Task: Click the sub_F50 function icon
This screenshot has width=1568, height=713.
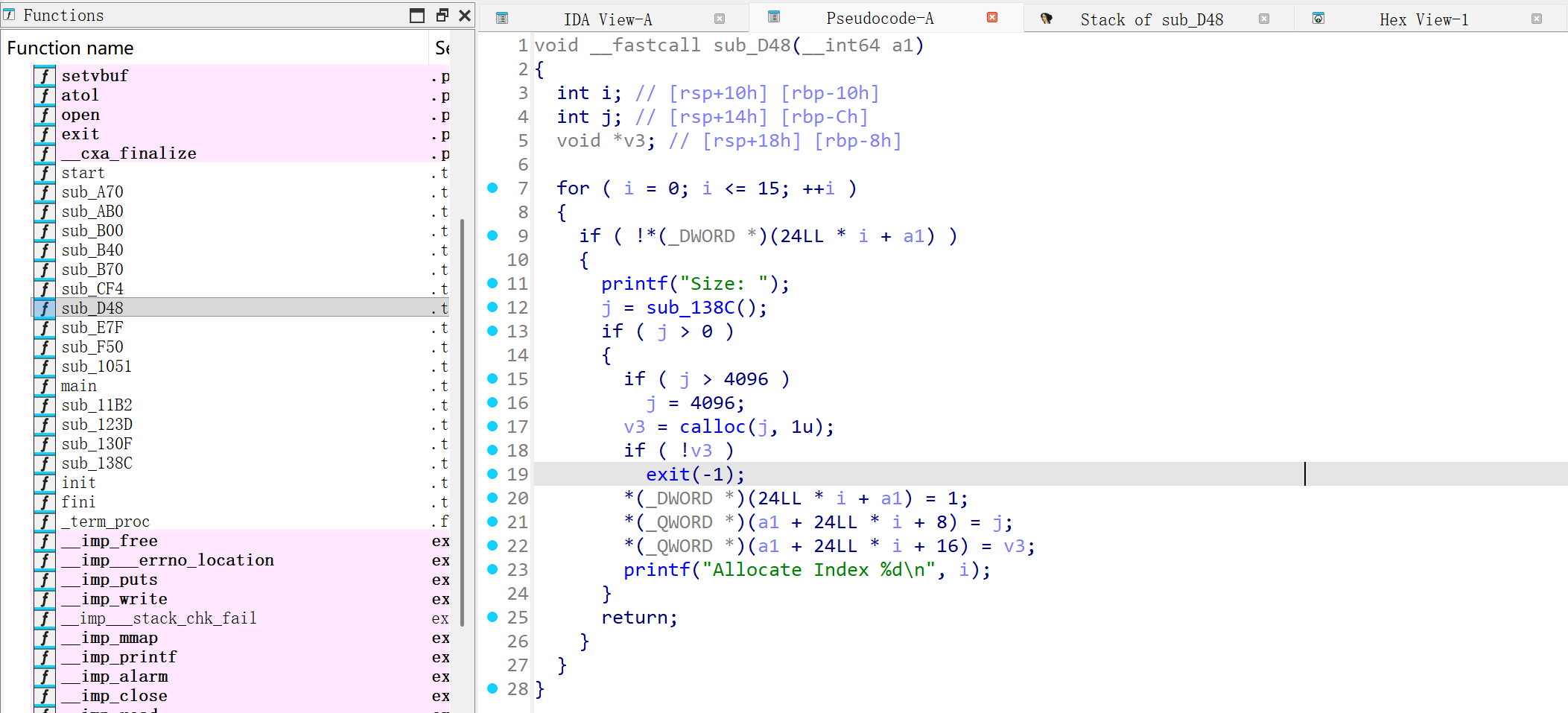Action: point(45,347)
